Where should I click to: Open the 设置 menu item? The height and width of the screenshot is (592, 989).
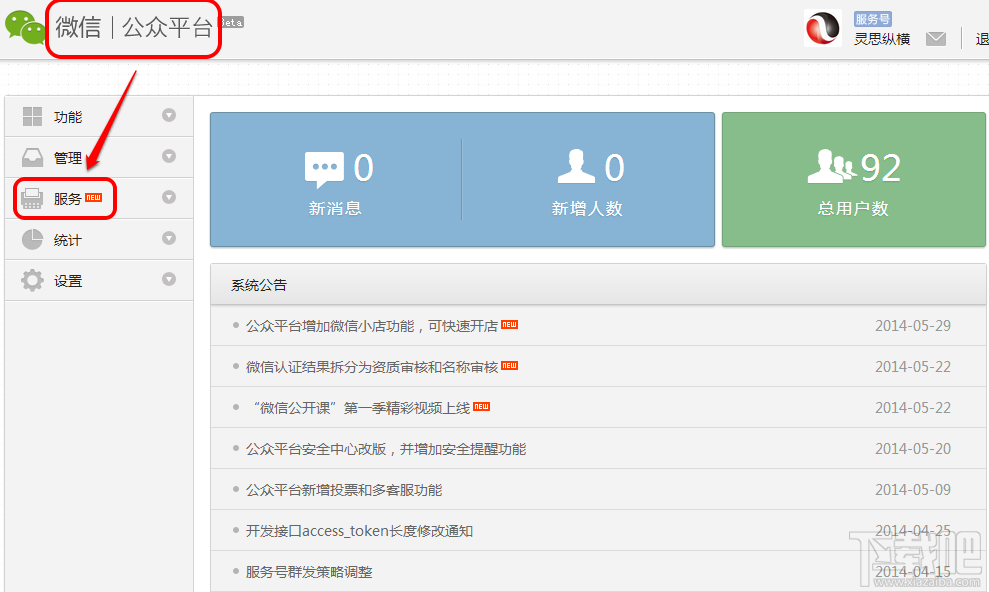click(99, 281)
